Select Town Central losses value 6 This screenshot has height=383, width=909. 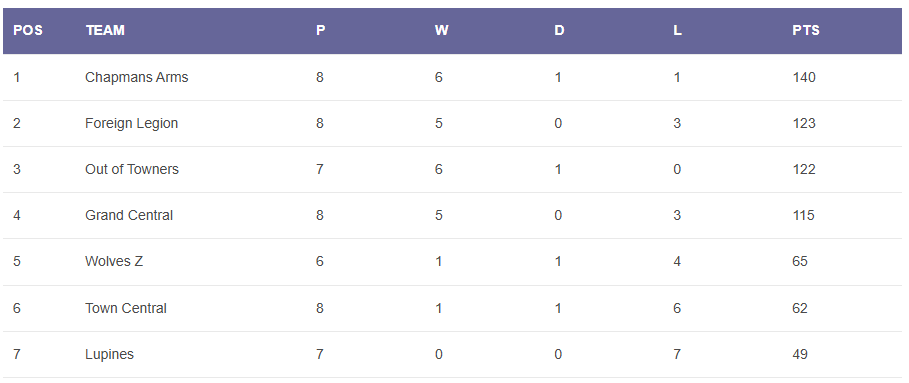pos(677,308)
